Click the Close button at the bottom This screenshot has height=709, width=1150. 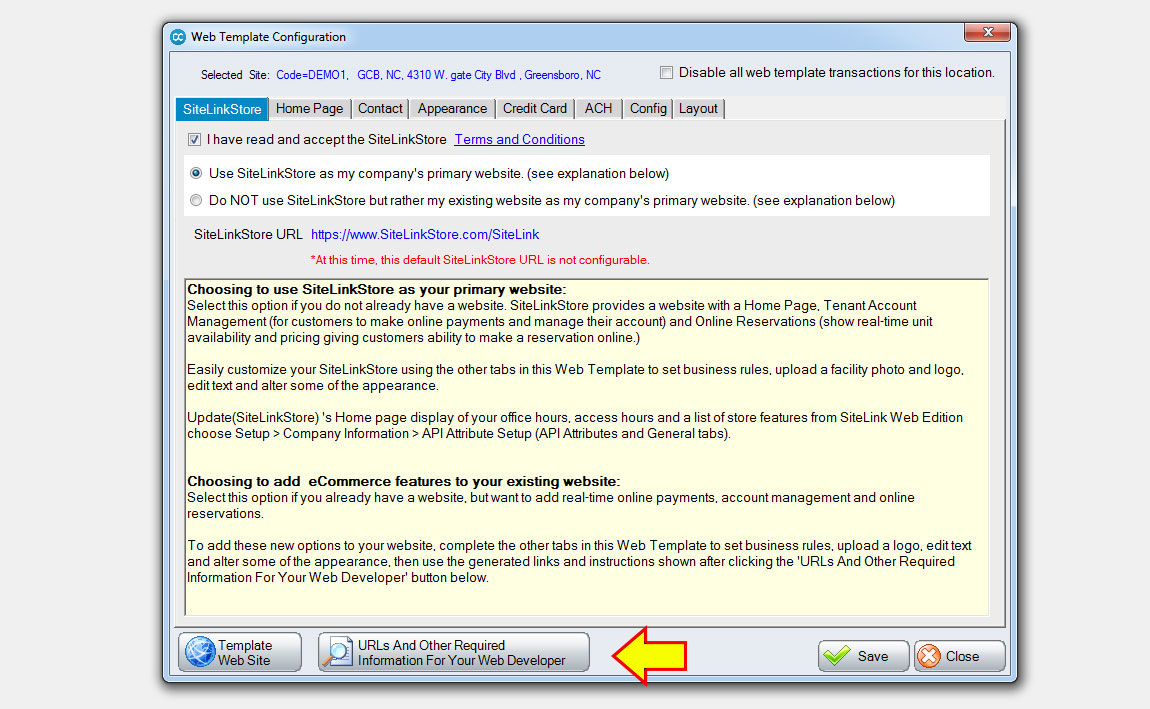click(959, 656)
